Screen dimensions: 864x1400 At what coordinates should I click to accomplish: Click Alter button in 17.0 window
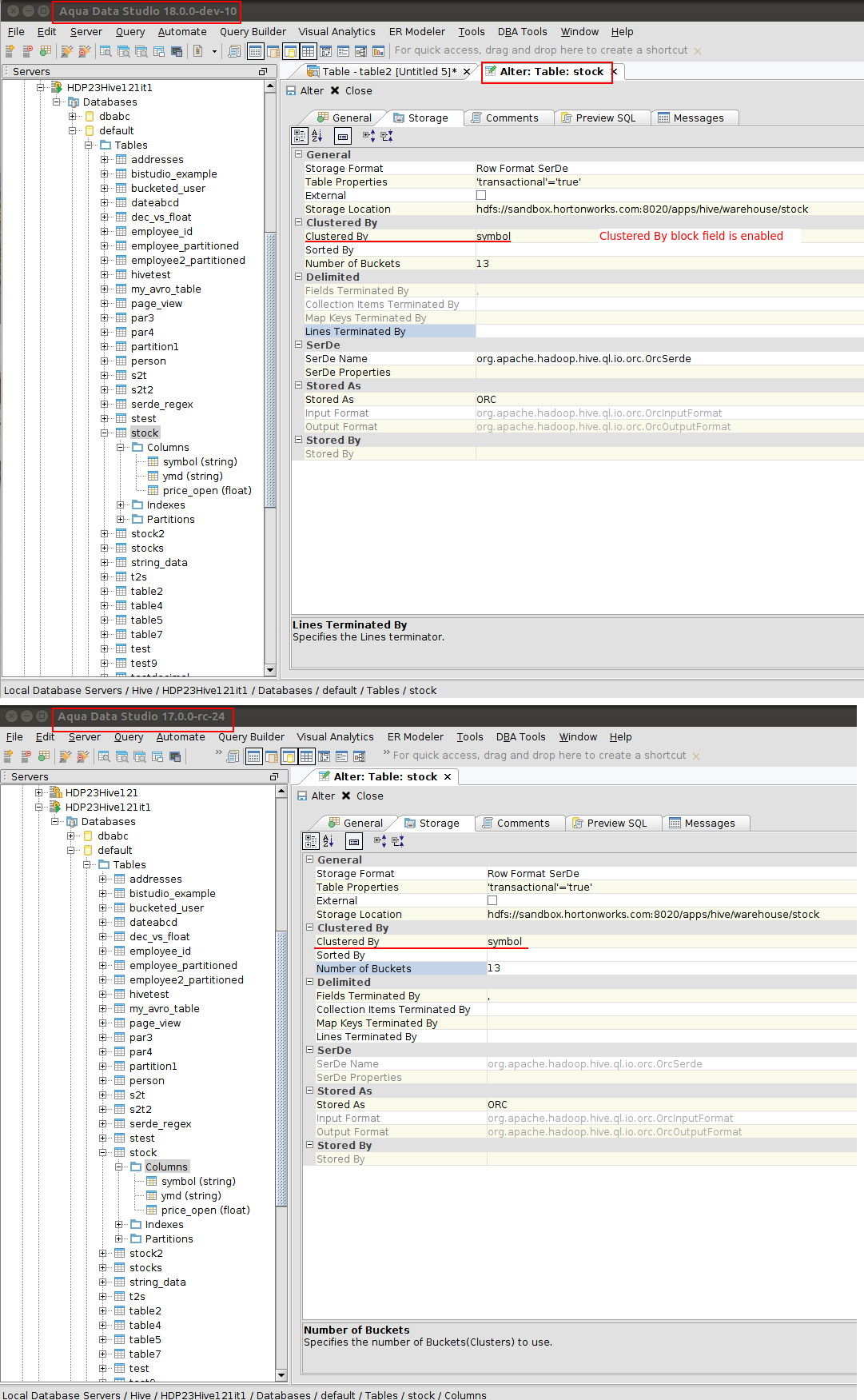[316, 796]
